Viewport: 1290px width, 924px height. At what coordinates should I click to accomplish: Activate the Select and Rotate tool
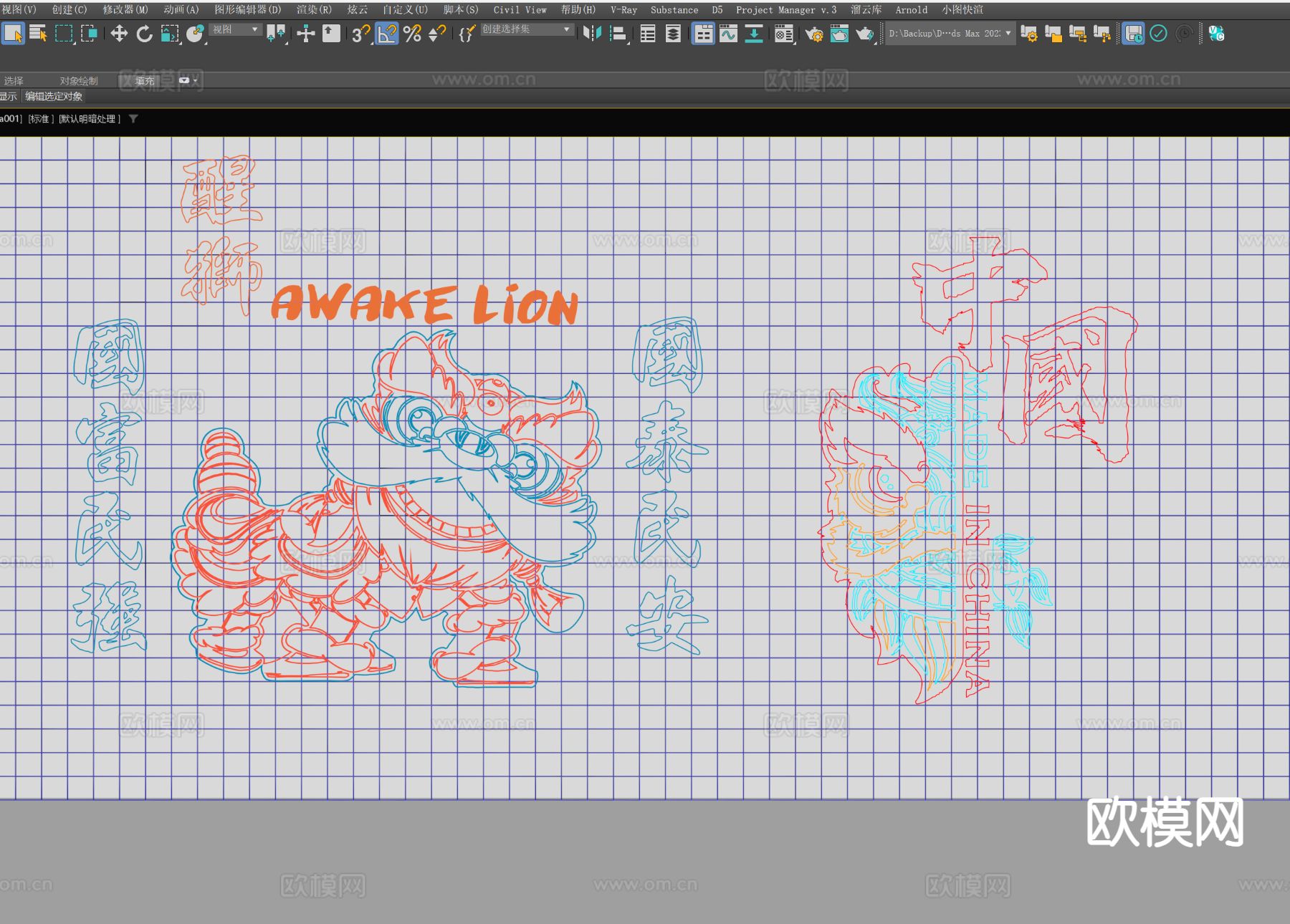click(x=144, y=34)
